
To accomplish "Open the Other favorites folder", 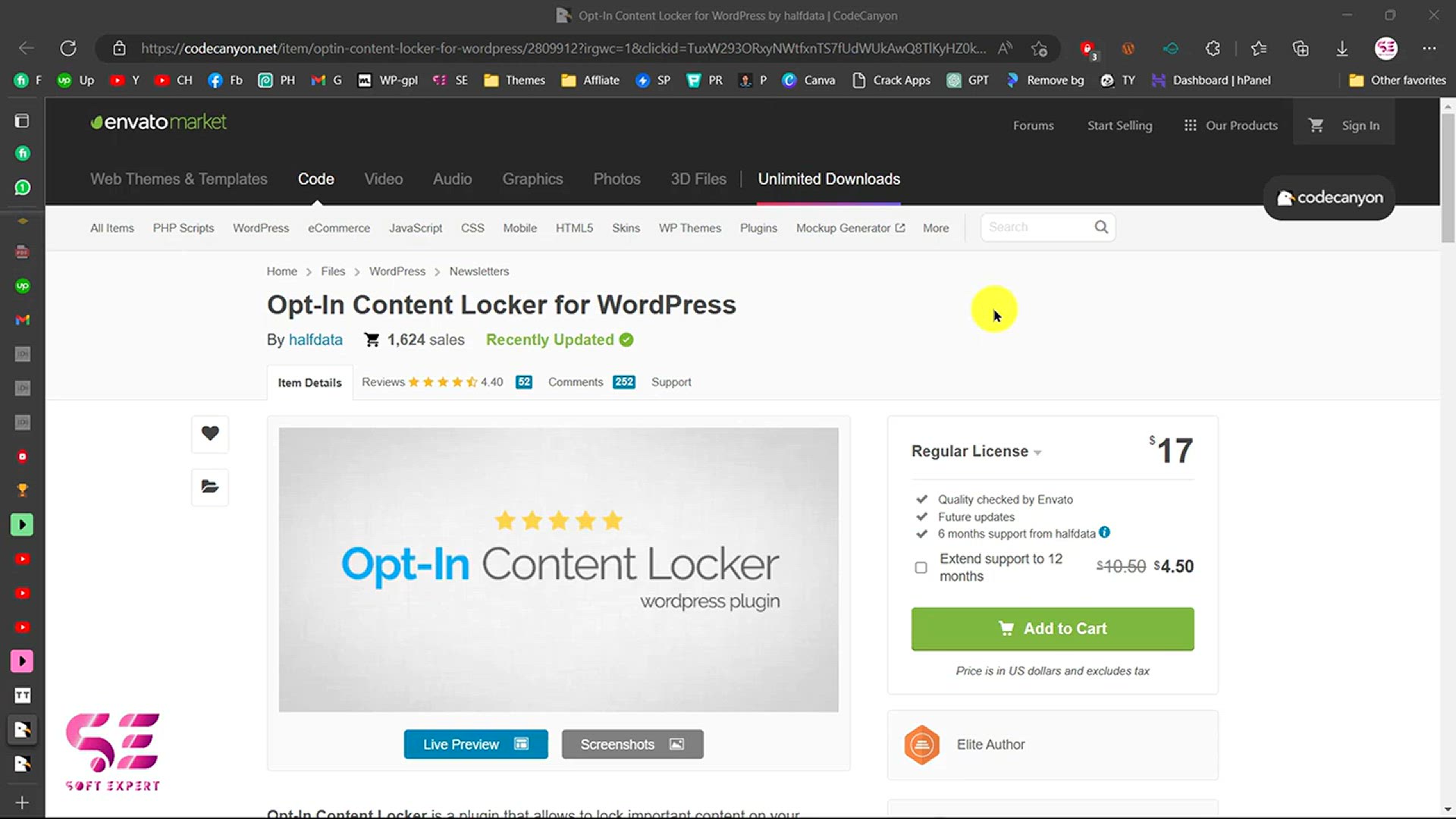I will pos(1398,80).
